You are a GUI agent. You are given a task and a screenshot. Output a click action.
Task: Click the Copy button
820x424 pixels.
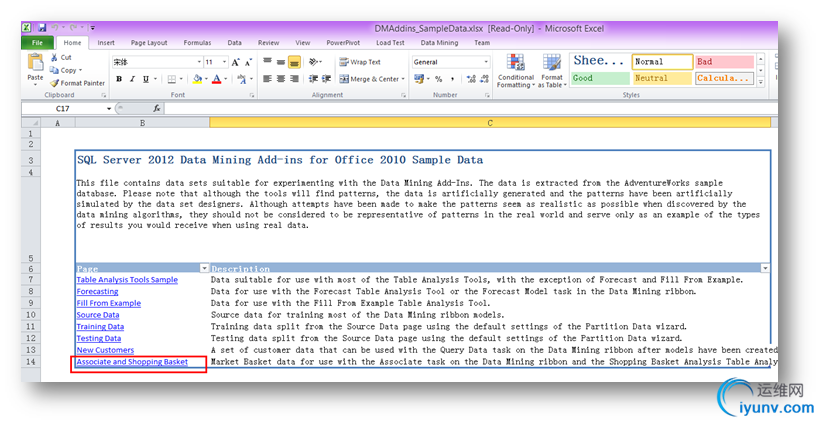click(x=65, y=70)
